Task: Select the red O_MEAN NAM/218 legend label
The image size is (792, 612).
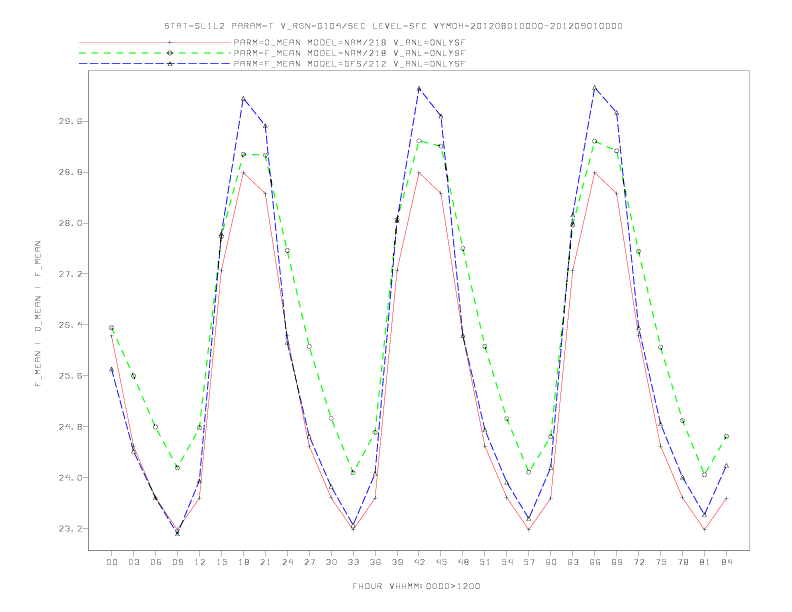Action: pyautogui.click(x=349, y=43)
